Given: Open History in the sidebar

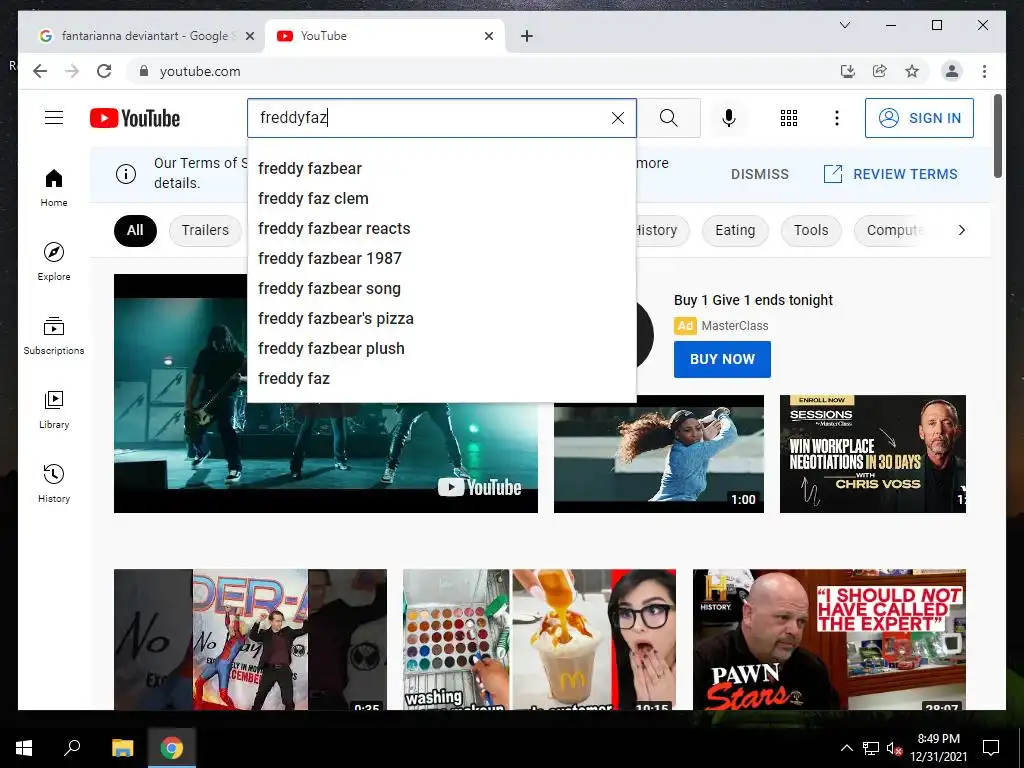Looking at the screenshot, I should click(54, 483).
